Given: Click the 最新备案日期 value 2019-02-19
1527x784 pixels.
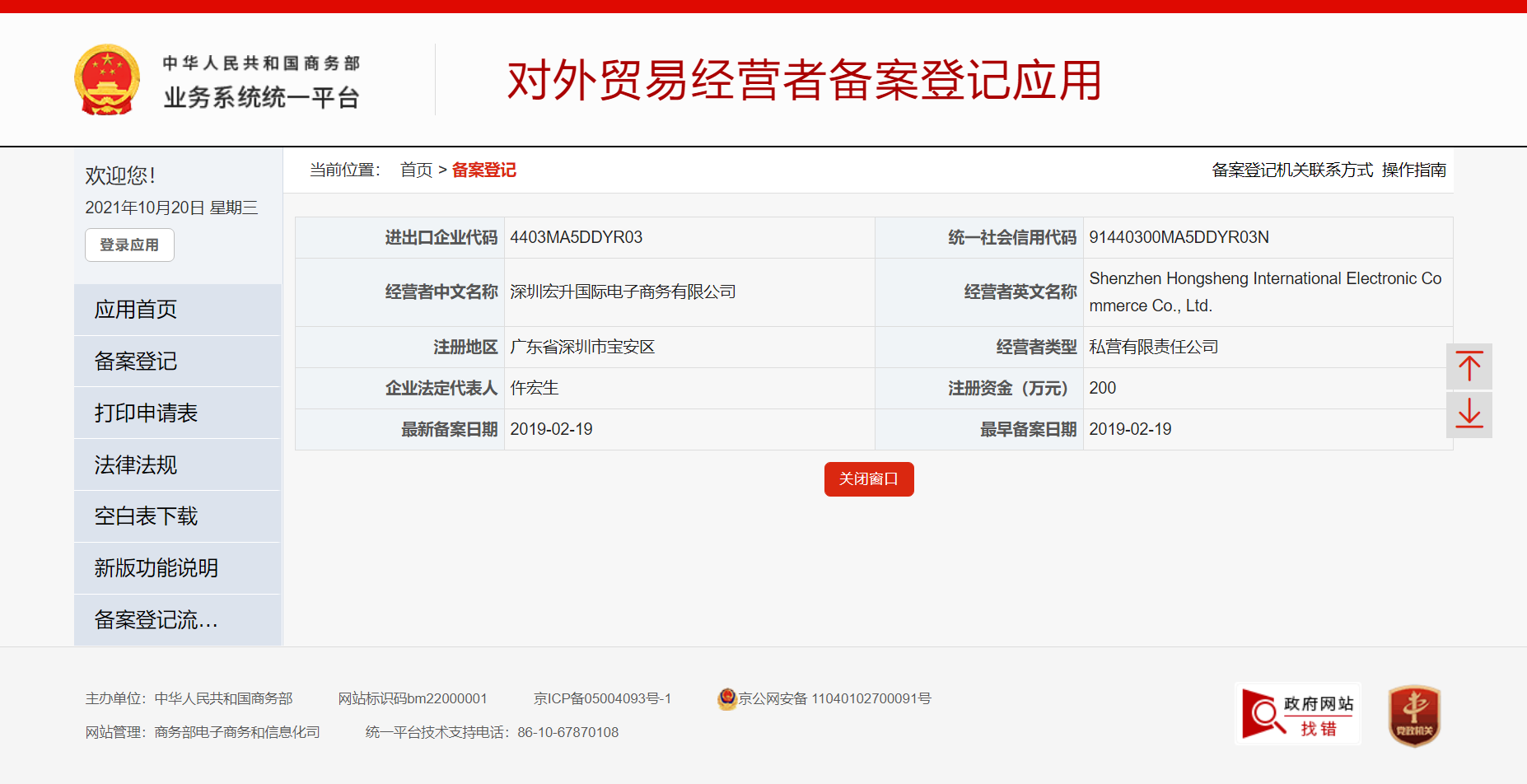Looking at the screenshot, I should [x=551, y=429].
